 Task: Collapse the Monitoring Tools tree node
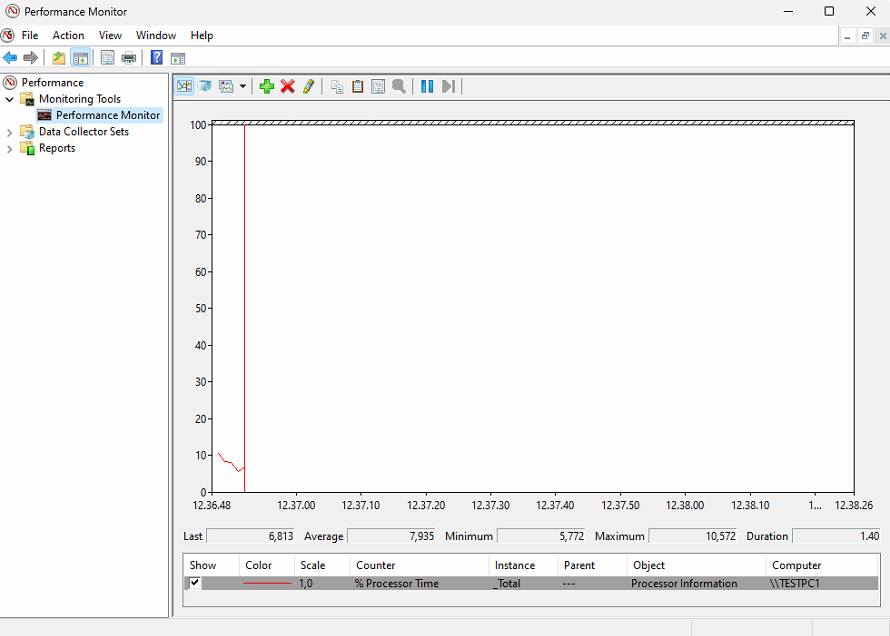click(x=10, y=99)
